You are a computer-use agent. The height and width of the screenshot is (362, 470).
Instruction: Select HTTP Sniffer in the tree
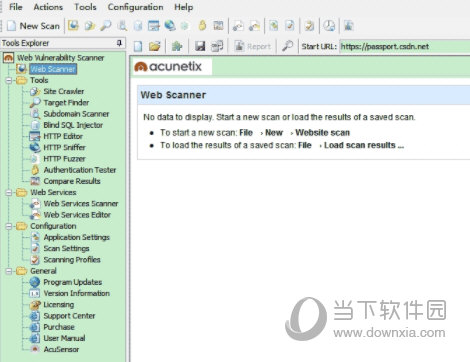tap(64, 148)
